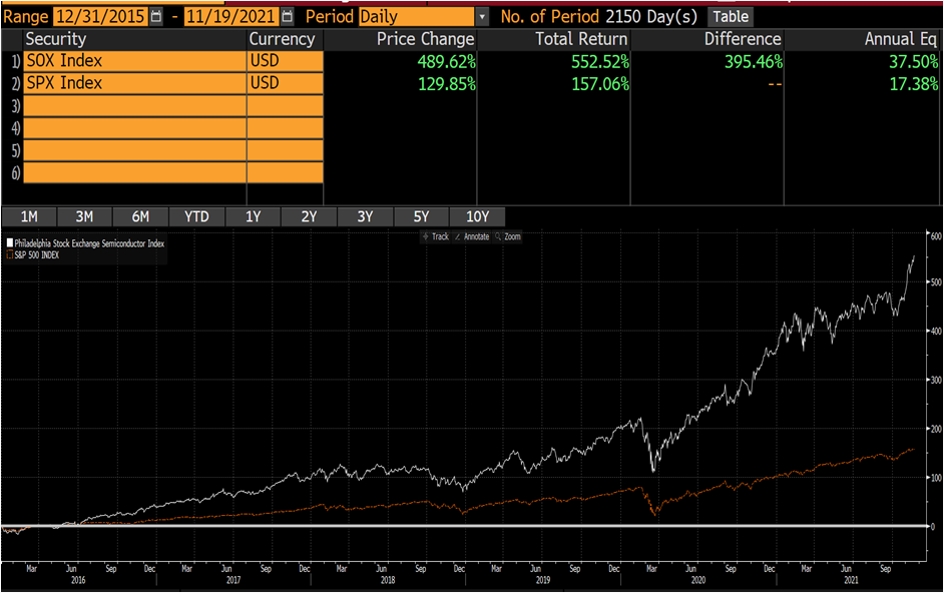Click the Price Change column header
This screenshot has width=944, height=593.
coord(426,39)
